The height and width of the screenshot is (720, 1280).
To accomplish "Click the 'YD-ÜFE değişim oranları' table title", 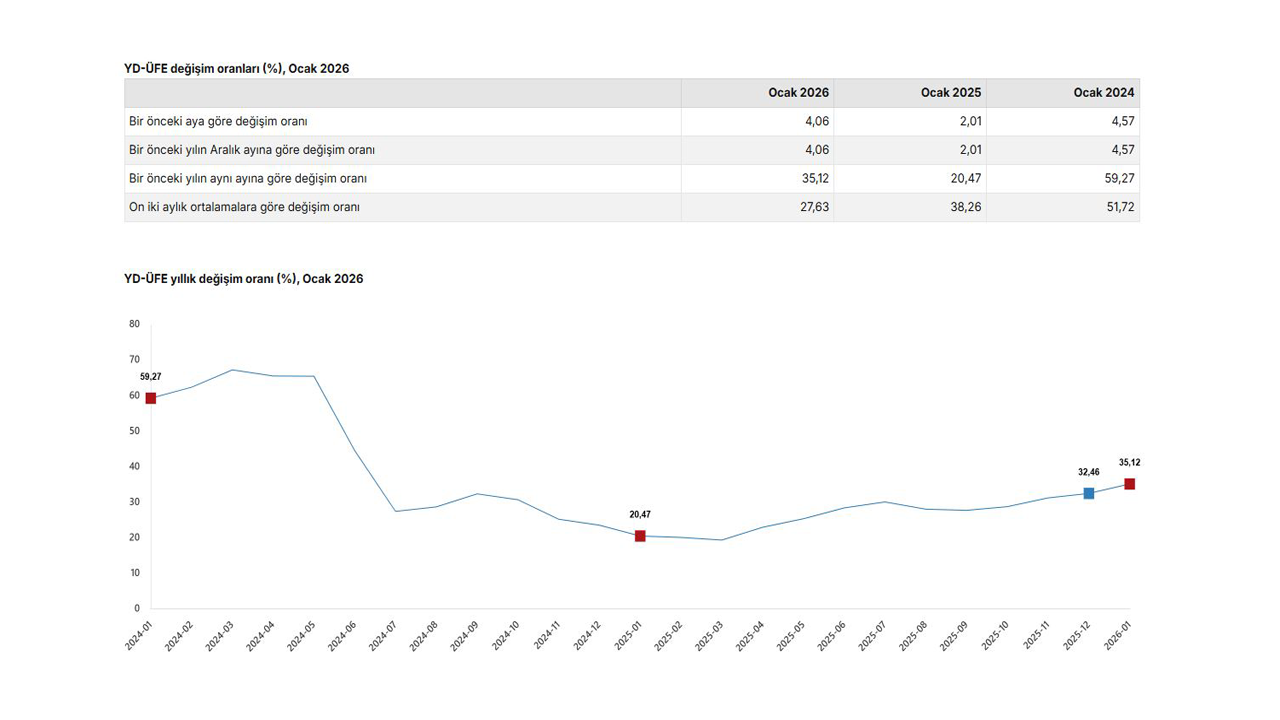I will [x=236, y=68].
